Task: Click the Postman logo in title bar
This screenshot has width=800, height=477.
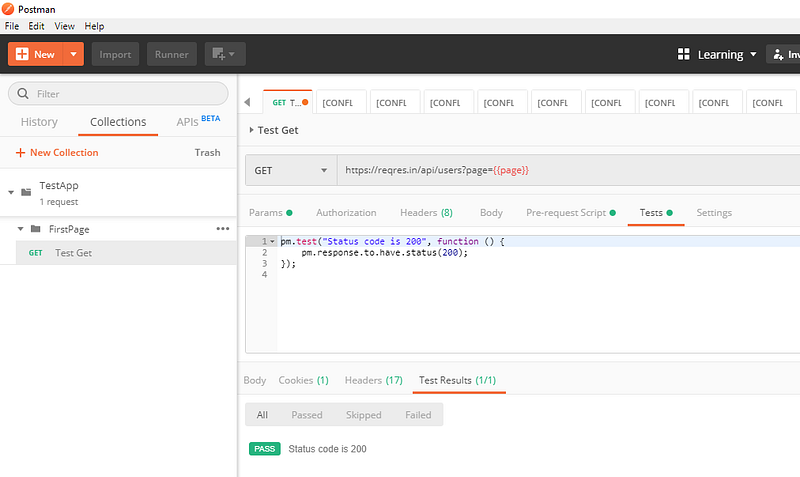Action: (8, 9)
